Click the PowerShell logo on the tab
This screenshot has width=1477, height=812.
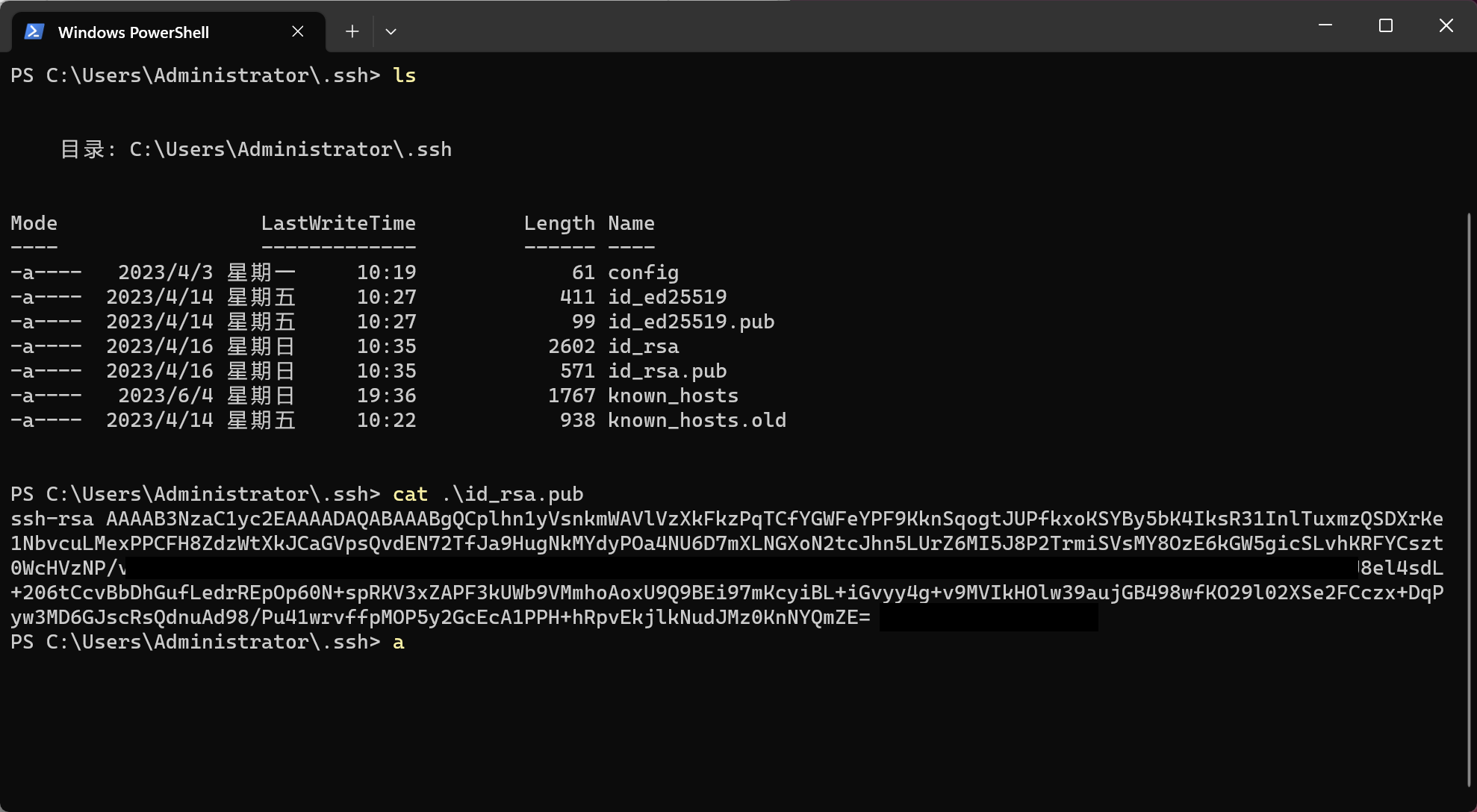click(34, 31)
